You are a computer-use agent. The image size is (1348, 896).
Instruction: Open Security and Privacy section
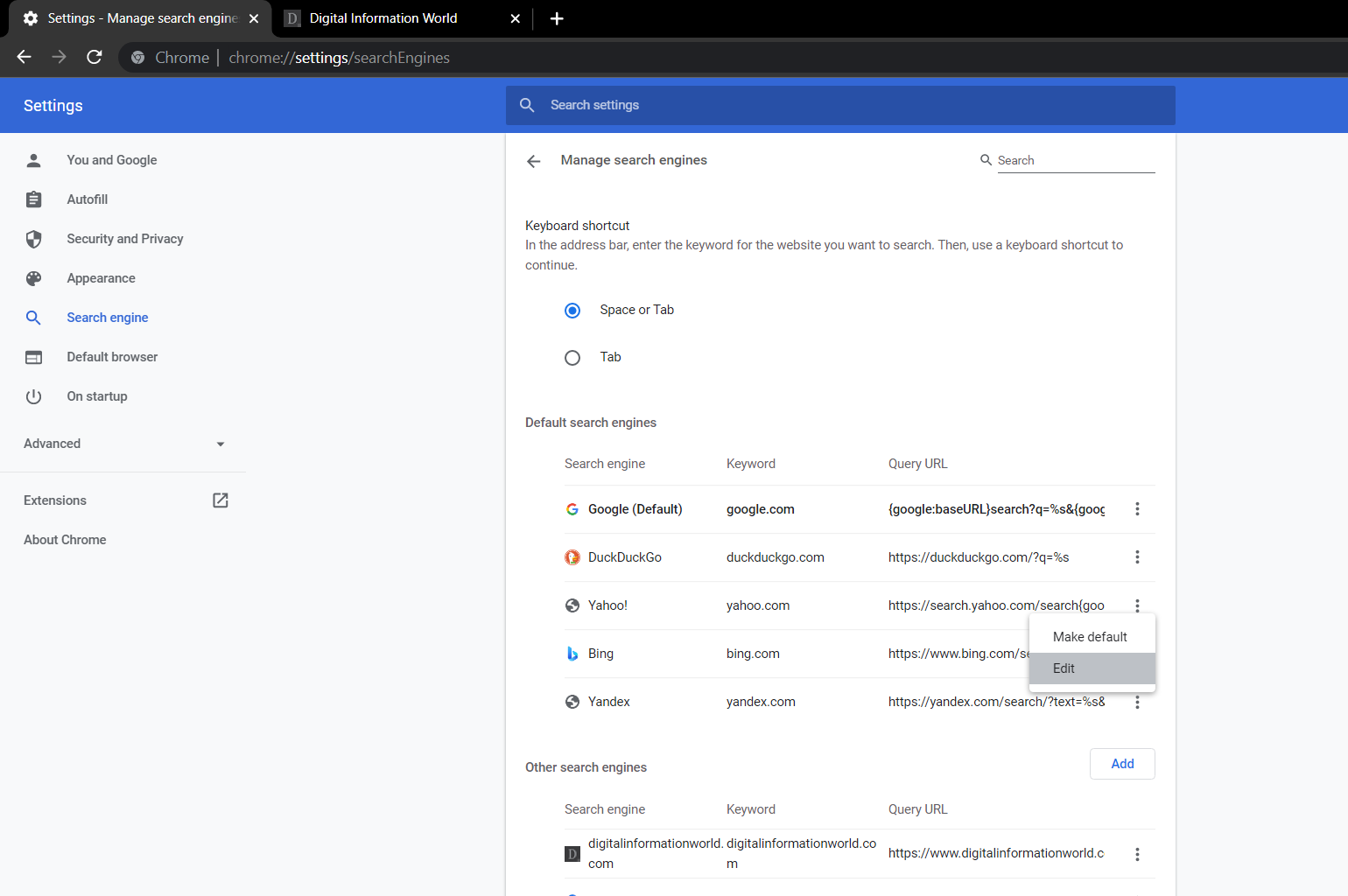point(125,239)
